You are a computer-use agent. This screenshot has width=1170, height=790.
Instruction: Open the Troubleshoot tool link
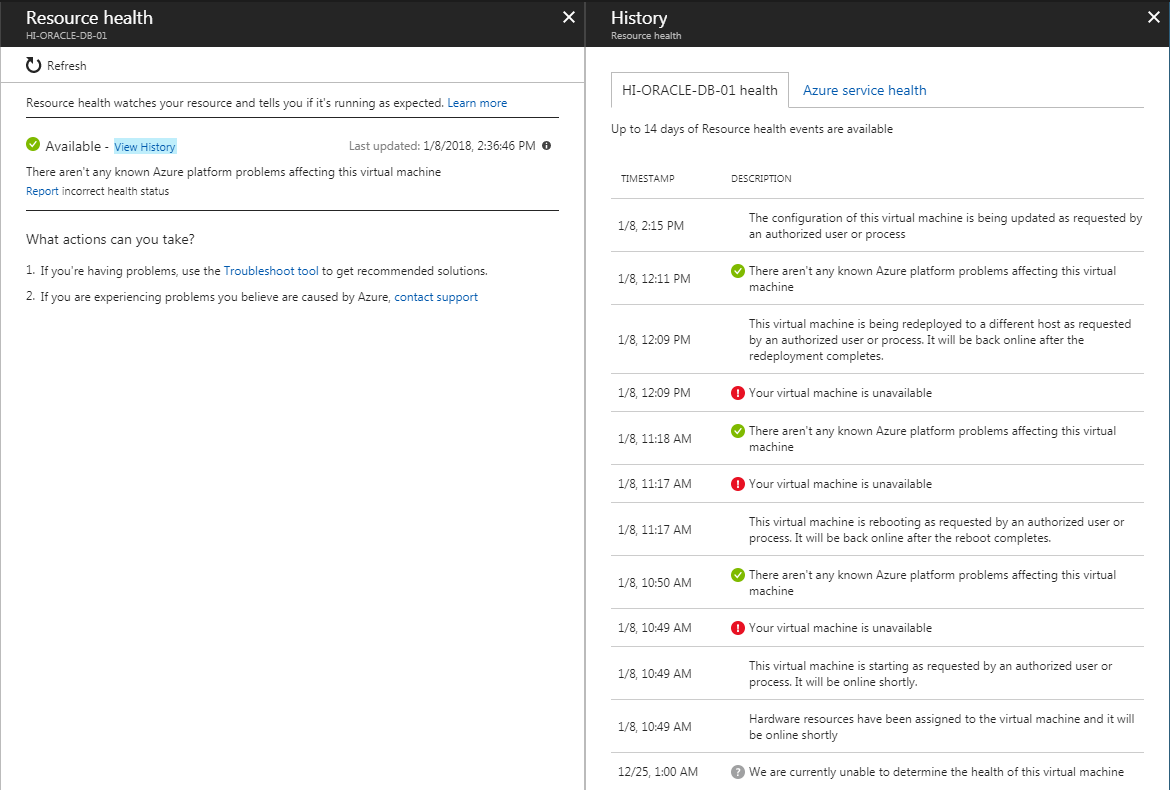click(x=270, y=270)
